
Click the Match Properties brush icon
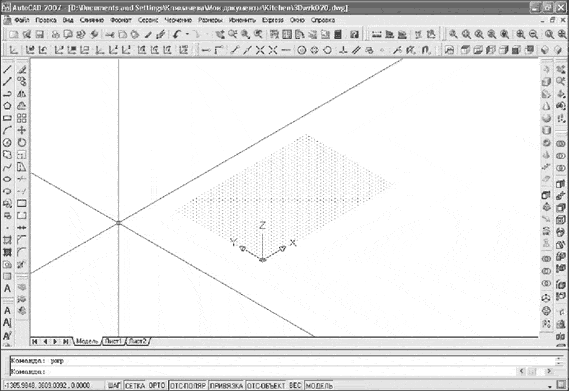pyautogui.click(x=148, y=34)
